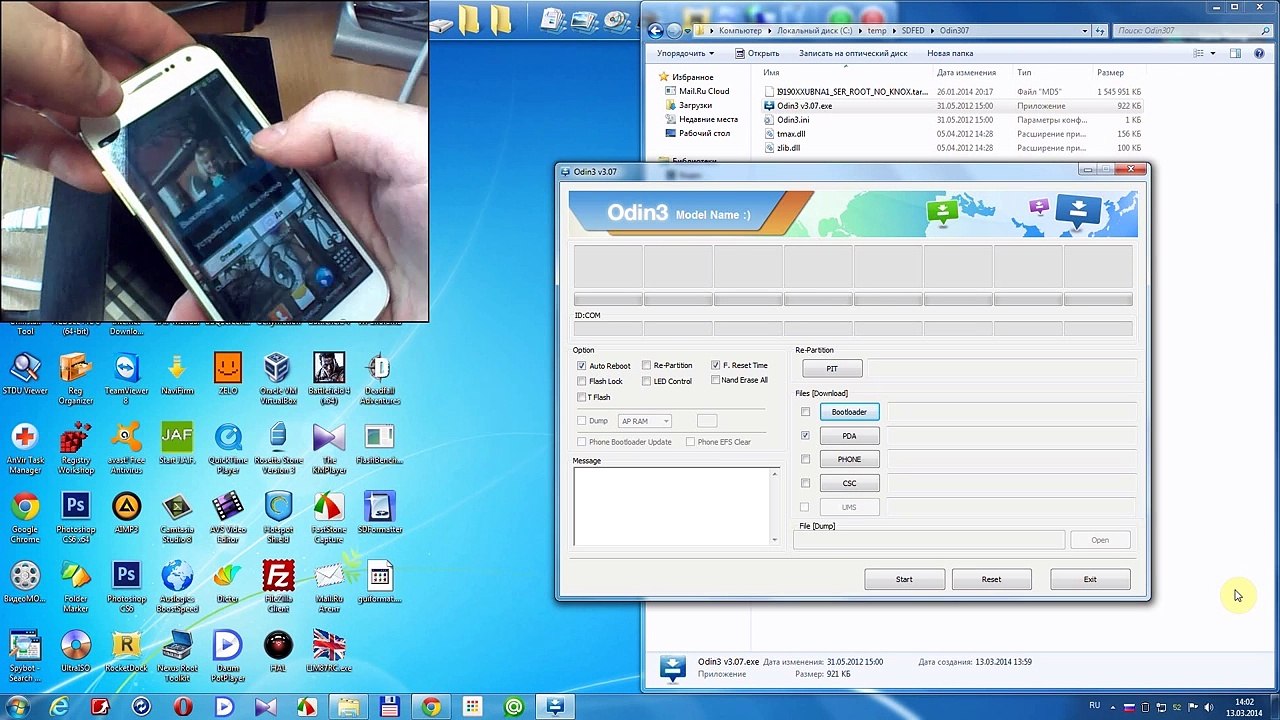Expand the Упорядочить menu in Explorer

[686, 53]
